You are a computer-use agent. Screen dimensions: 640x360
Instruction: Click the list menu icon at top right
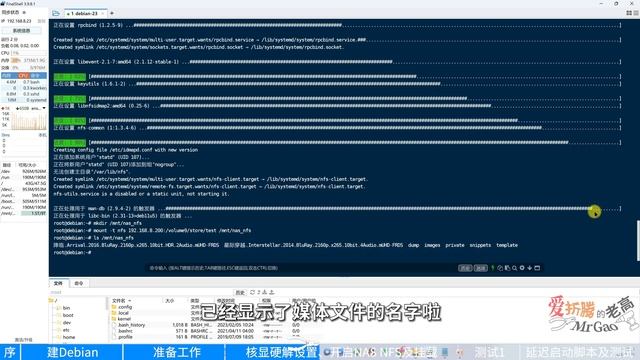636,13
